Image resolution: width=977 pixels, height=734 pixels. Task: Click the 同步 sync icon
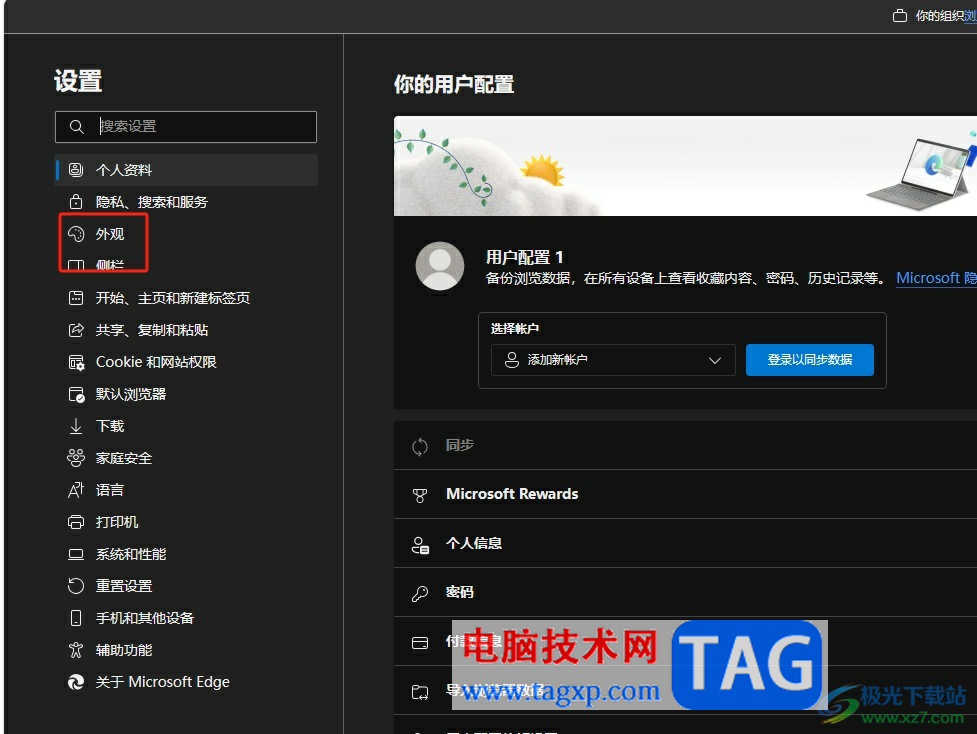[x=419, y=445]
